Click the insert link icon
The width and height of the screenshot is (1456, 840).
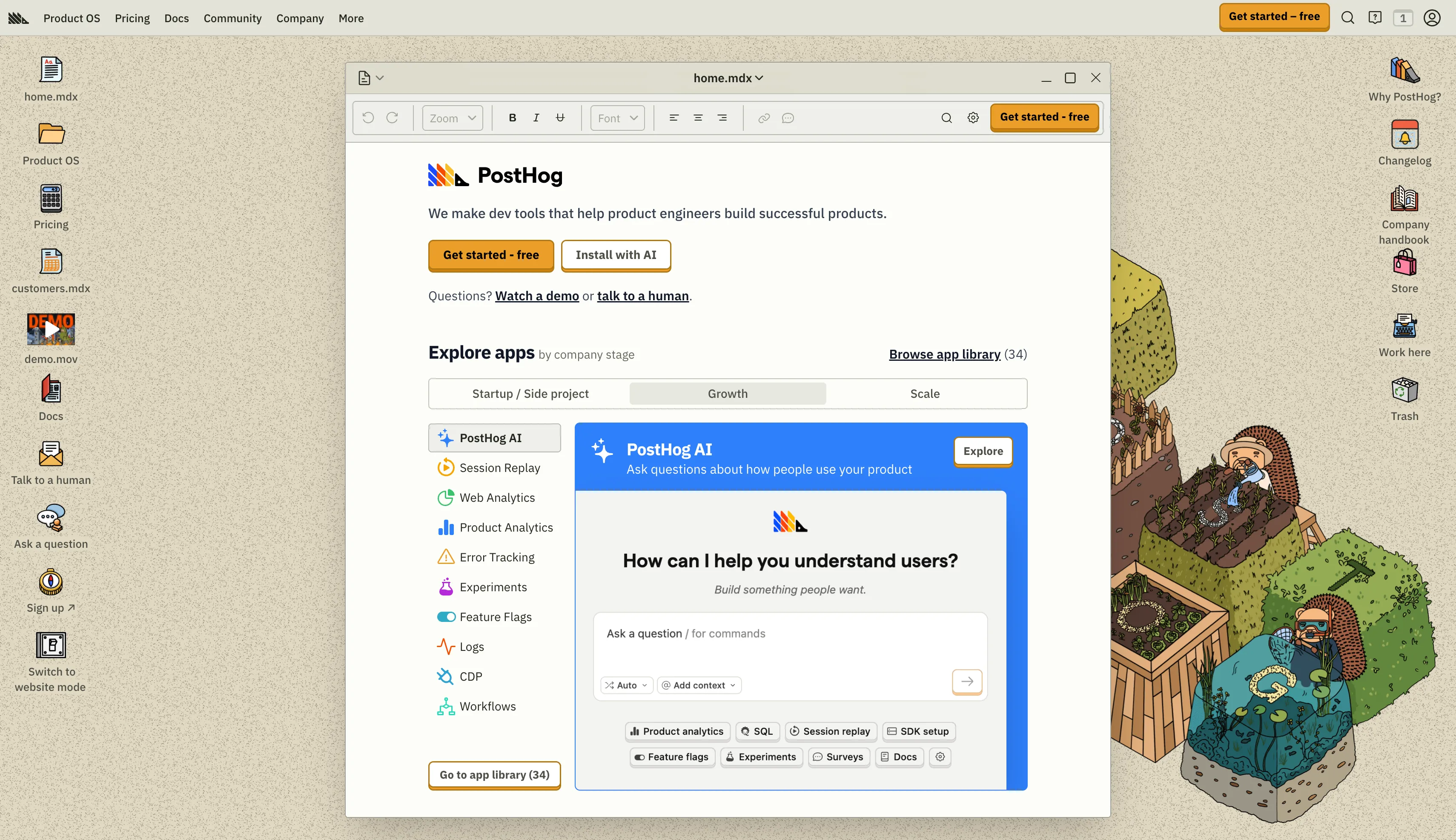(x=763, y=118)
